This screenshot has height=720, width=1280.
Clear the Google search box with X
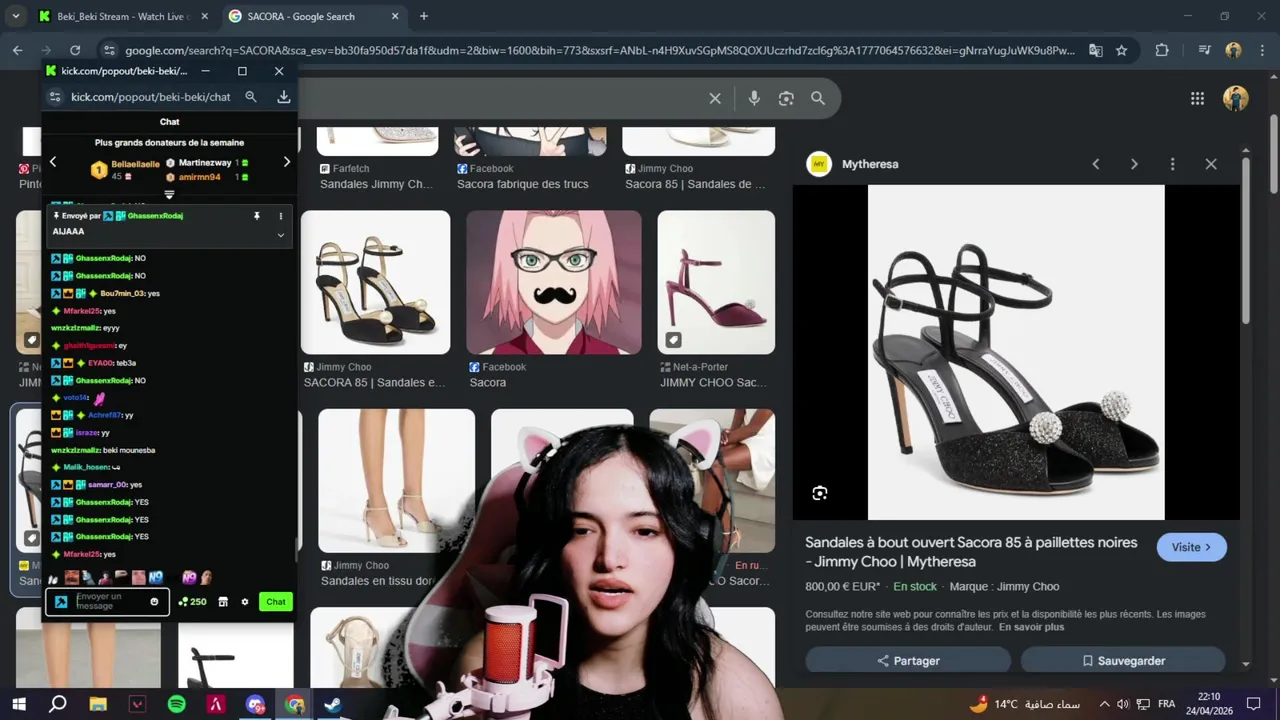(x=715, y=98)
